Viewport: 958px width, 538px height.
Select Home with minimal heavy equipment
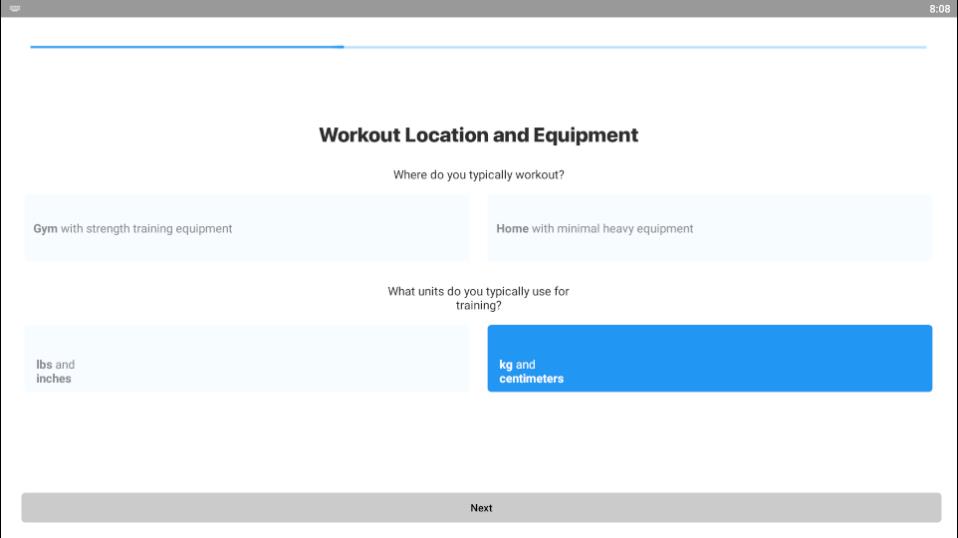coord(710,228)
